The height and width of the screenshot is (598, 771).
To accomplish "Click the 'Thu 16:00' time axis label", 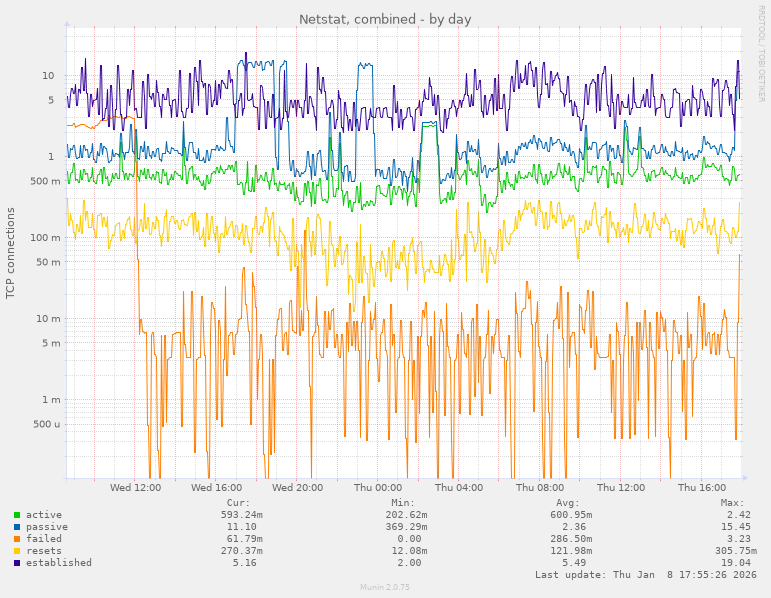I will point(702,487).
